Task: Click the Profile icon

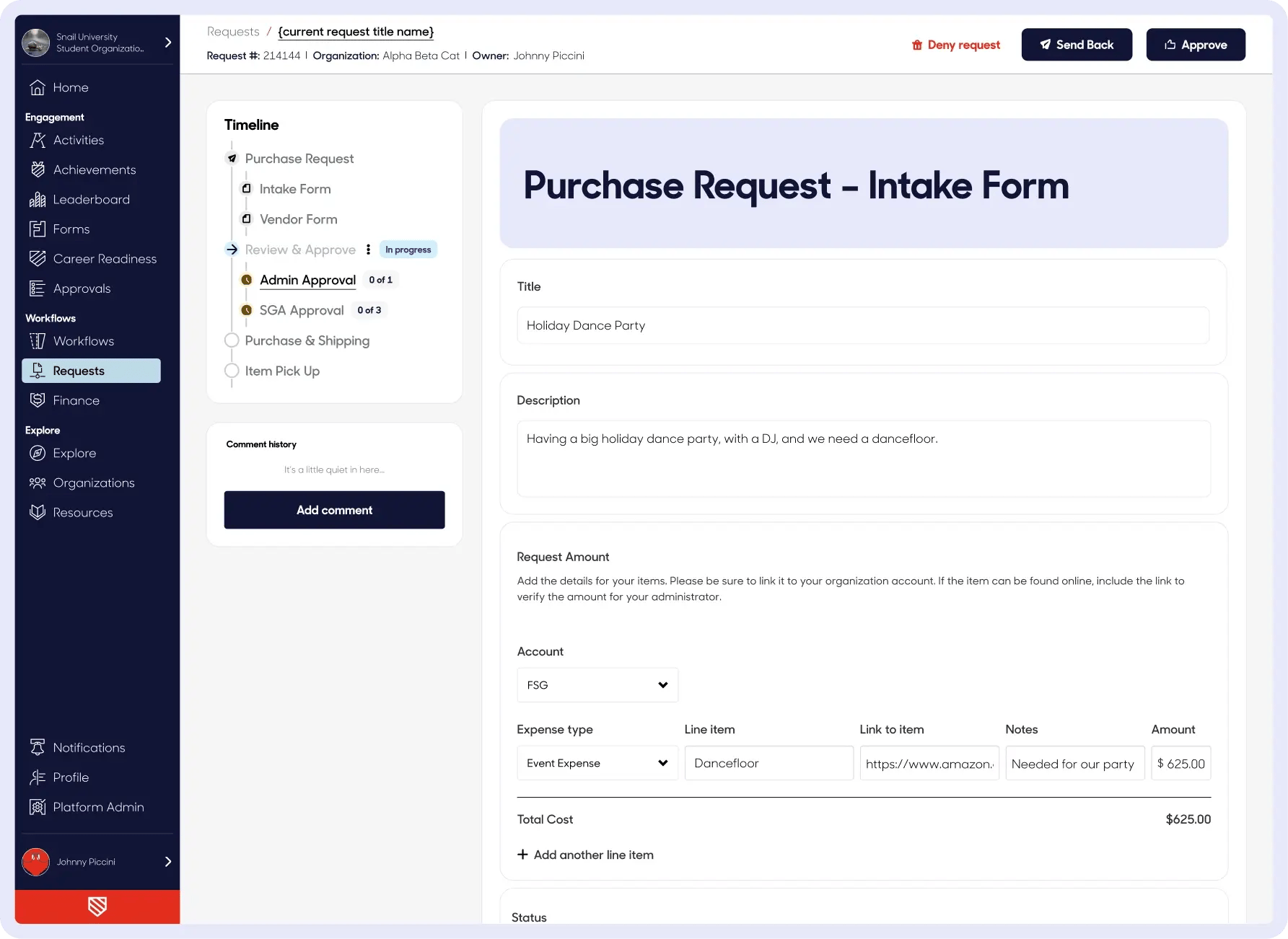Action: (x=38, y=777)
